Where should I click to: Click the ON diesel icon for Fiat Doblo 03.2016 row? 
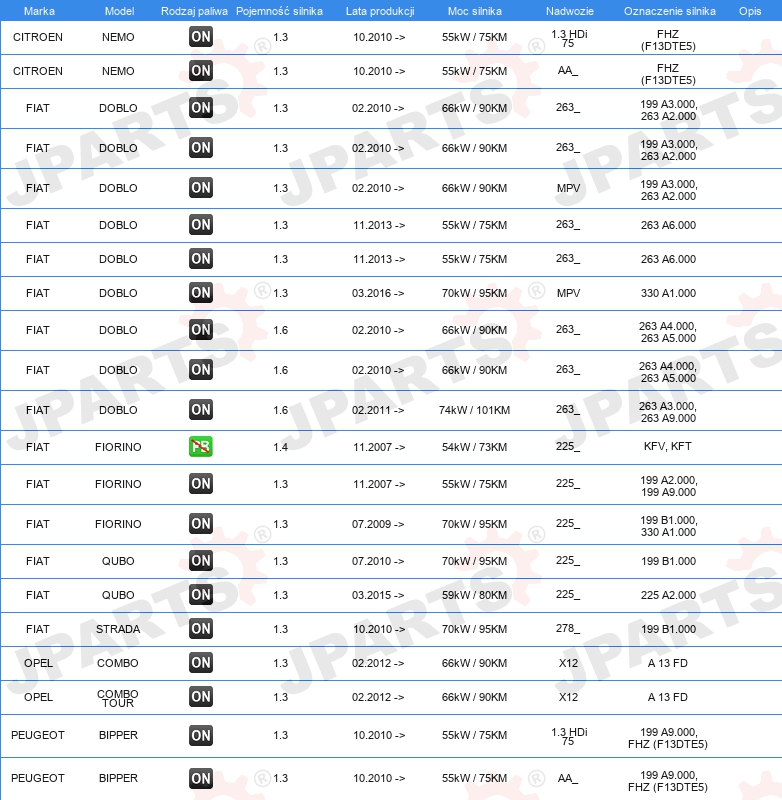pos(200,293)
